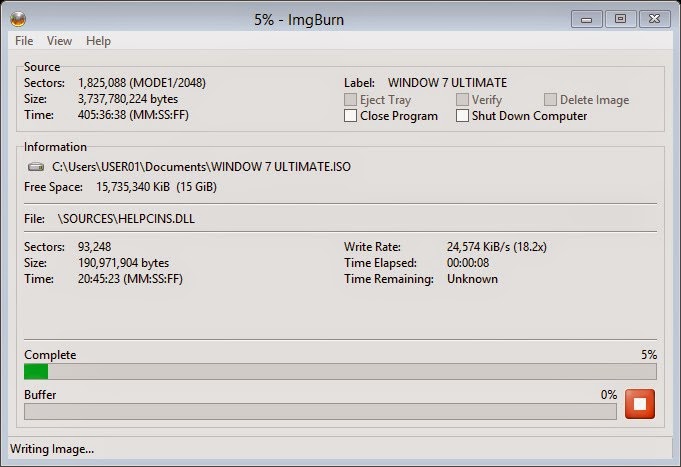The height and width of the screenshot is (467, 681).
Task: Click the 5% - ImgBurn window title
Action: coord(299,20)
